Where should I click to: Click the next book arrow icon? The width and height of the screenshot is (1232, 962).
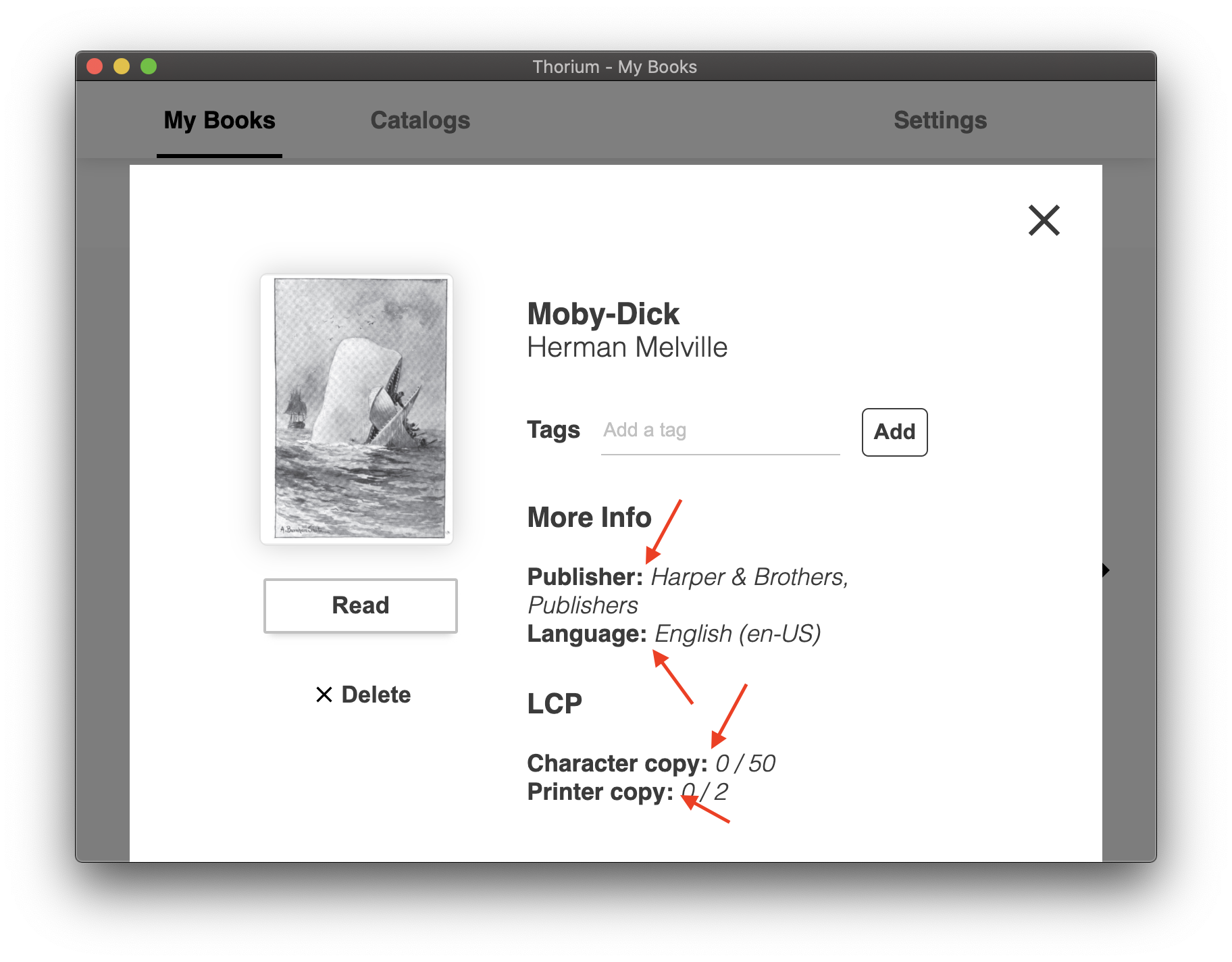click(x=1106, y=570)
